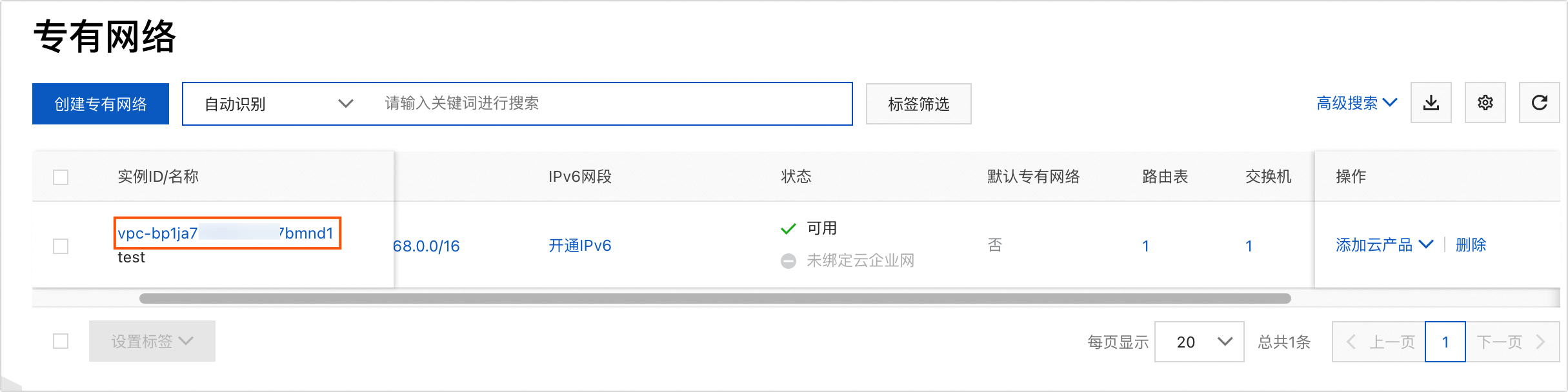Viewport: 1568px width, 392px height.
Task: Expand the 高级搜索 advanced search
Action: click(x=1356, y=103)
